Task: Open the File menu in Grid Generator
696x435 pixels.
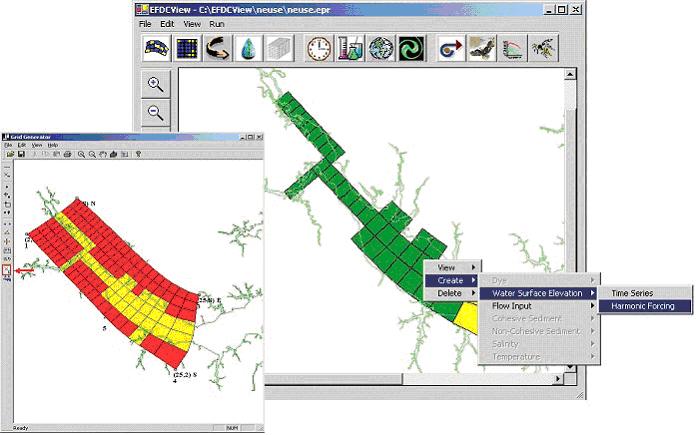Action: pos(8,145)
